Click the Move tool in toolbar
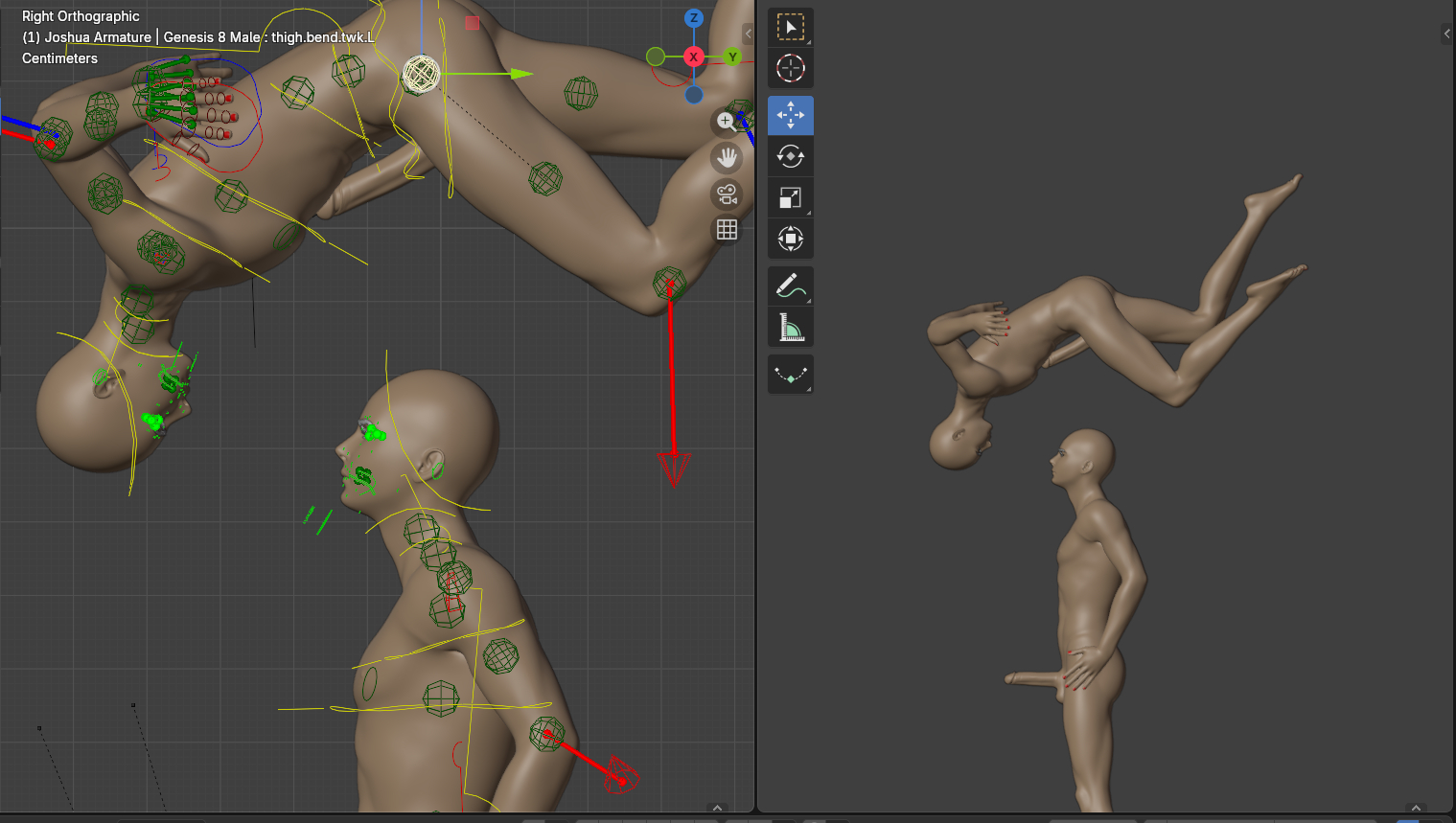 pyautogui.click(x=790, y=115)
